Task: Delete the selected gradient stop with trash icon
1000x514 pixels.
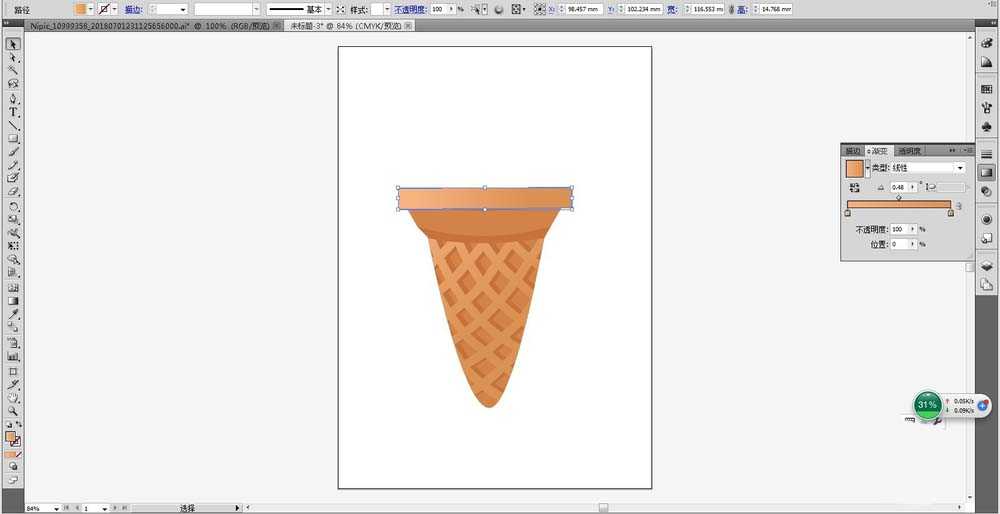Action: pyautogui.click(x=959, y=207)
